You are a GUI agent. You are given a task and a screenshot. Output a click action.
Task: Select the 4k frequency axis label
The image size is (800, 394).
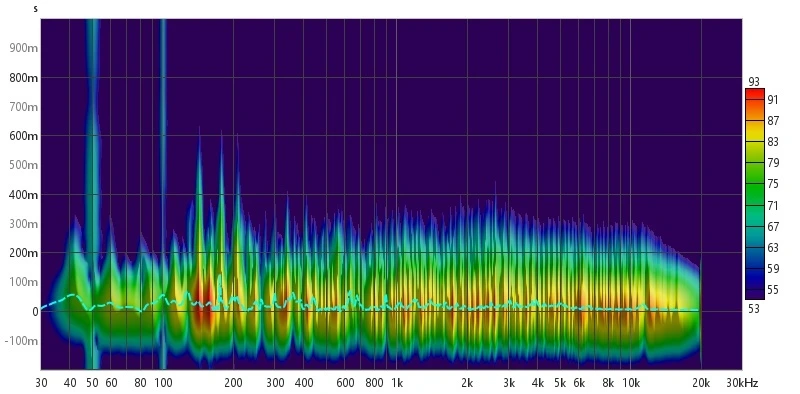click(538, 383)
